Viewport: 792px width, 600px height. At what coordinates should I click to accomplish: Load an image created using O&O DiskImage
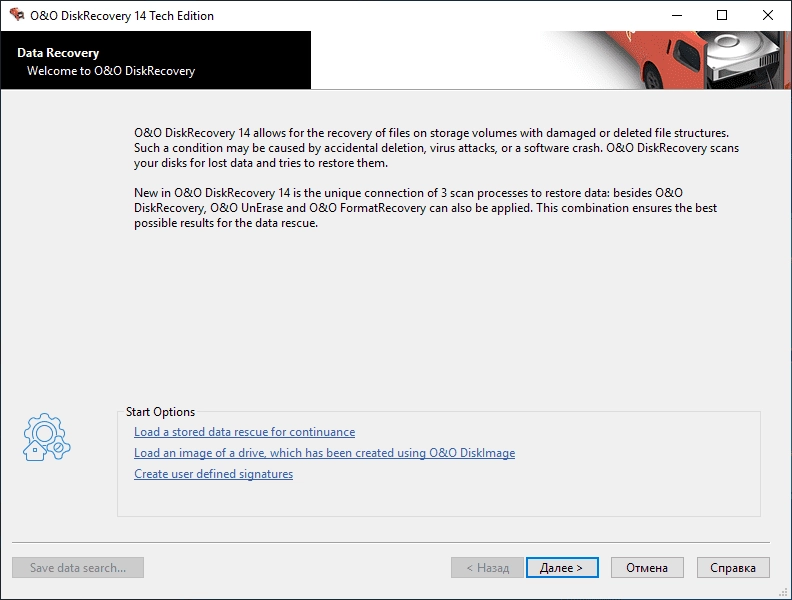324,453
